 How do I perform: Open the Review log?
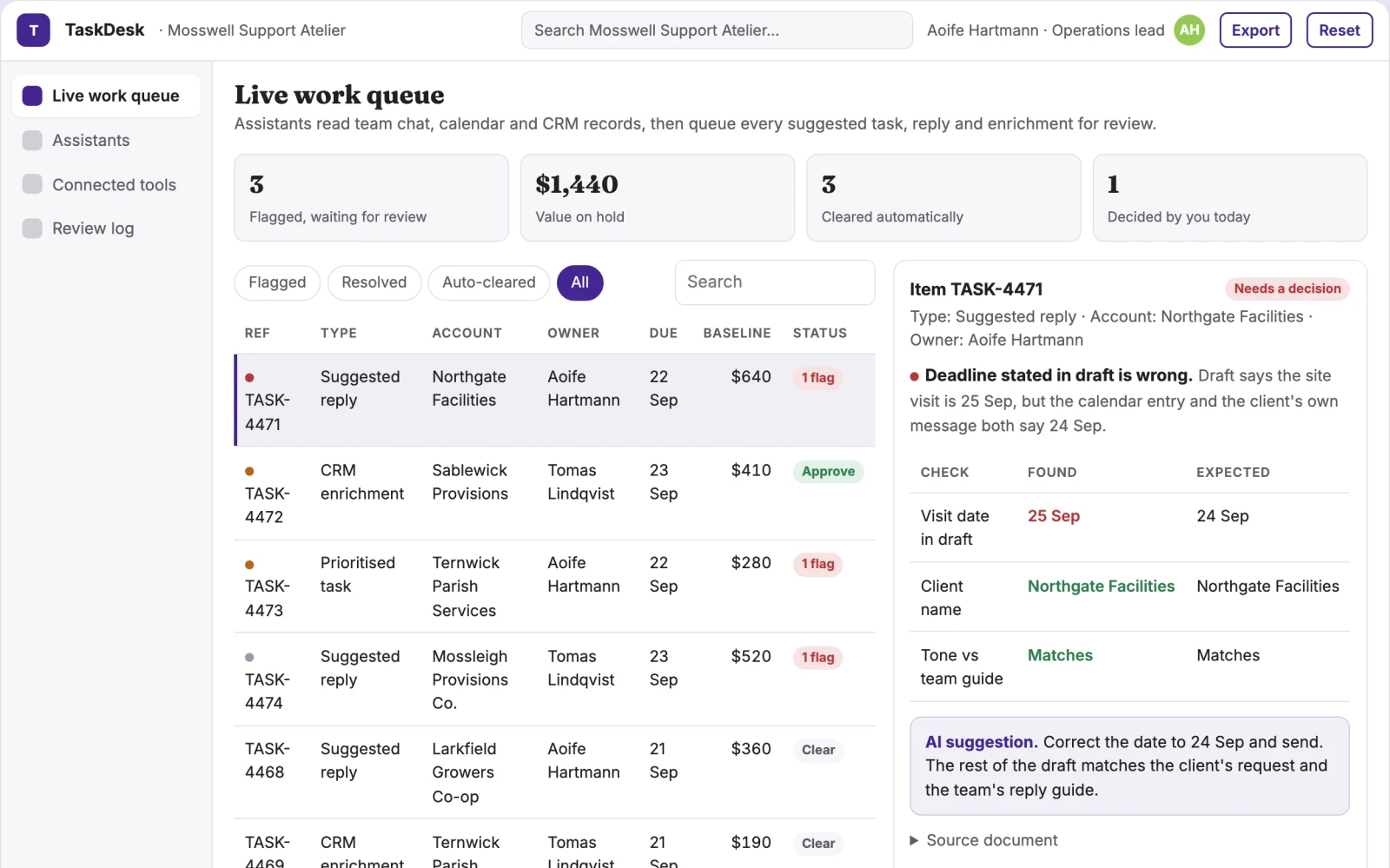[x=106, y=229]
